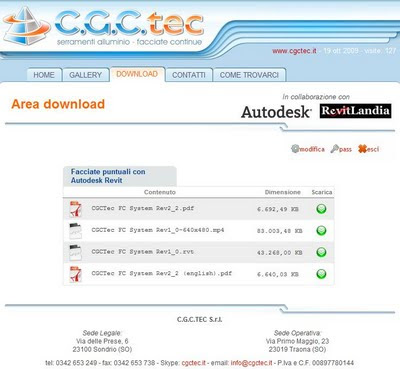Click file name Rev2_2 (english).pdf
The height and width of the screenshot is (369, 400).
click(x=162, y=273)
